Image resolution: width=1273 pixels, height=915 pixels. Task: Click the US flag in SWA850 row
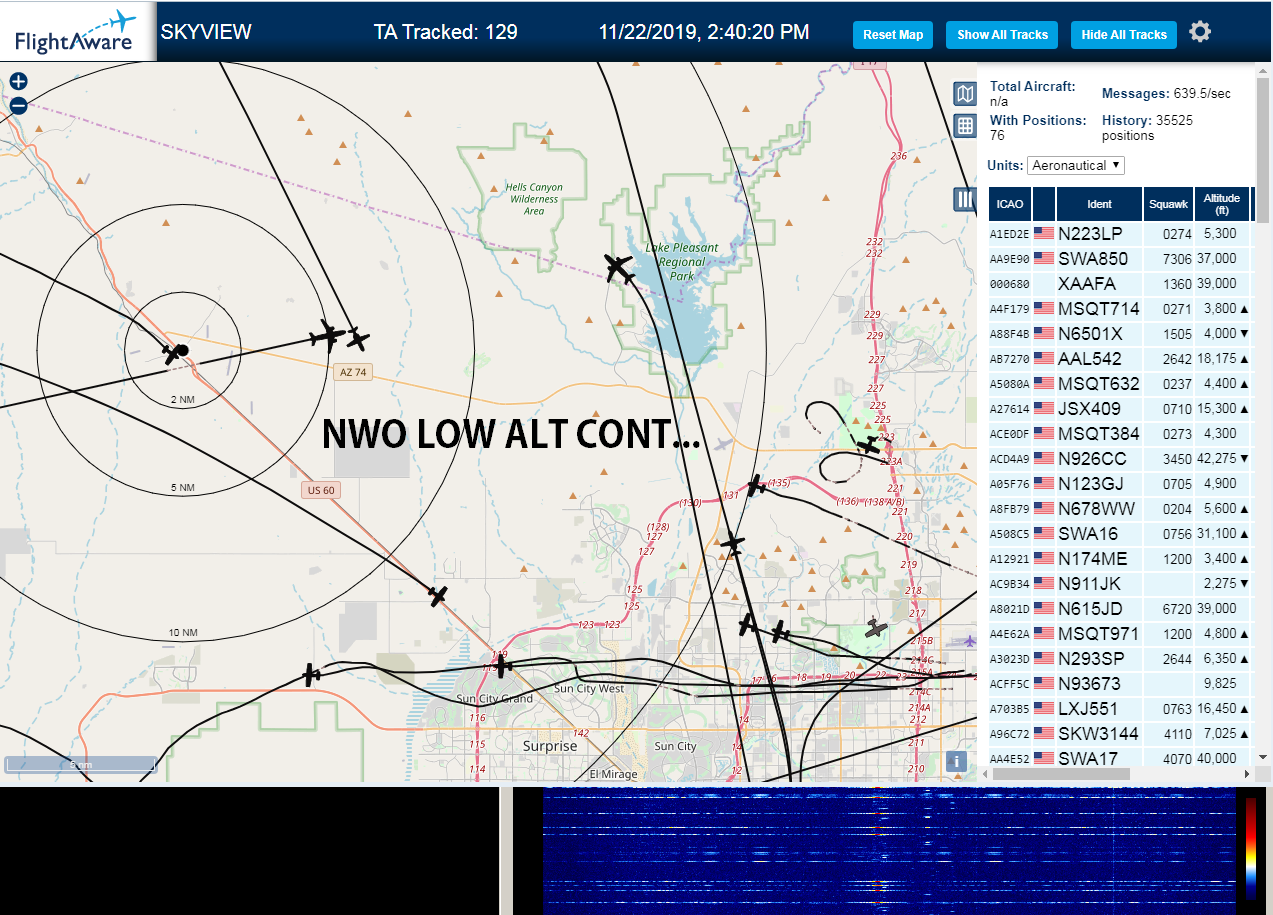coord(1044,259)
